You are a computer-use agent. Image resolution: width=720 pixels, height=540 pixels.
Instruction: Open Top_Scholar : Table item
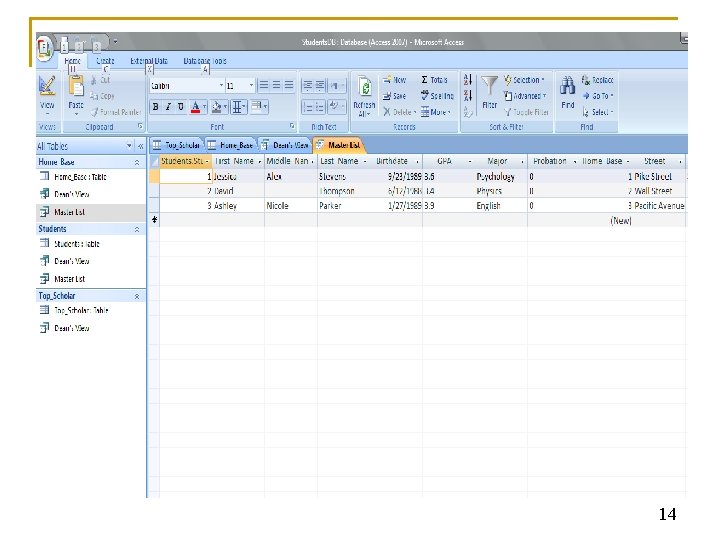pos(74,310)
